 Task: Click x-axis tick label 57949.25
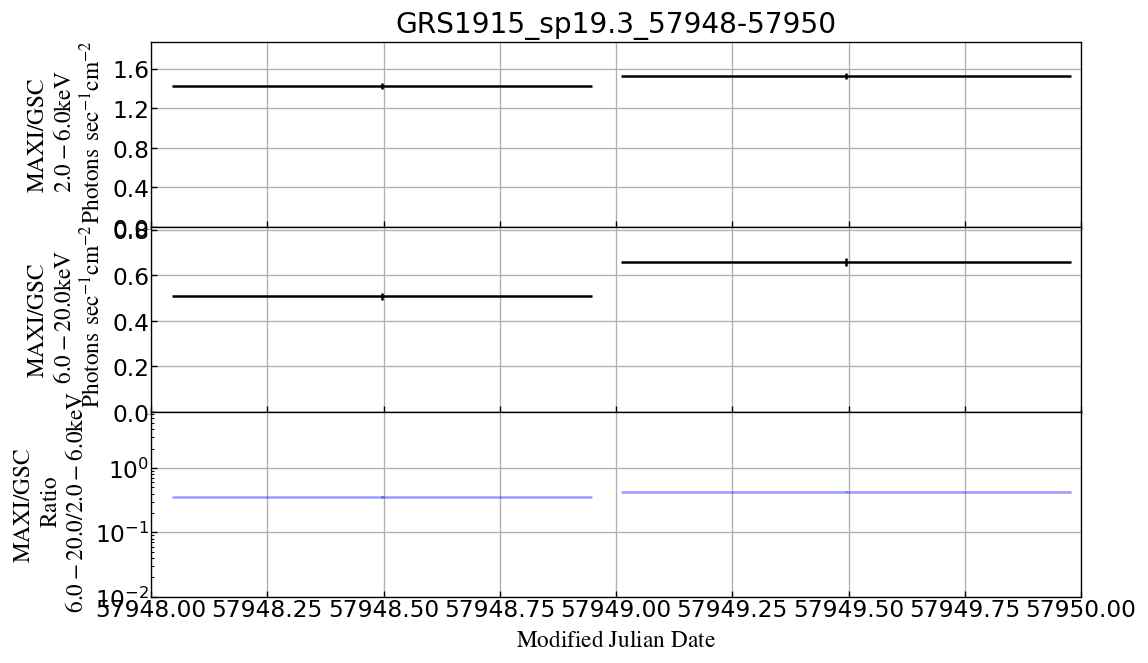(x=732, y=608)
